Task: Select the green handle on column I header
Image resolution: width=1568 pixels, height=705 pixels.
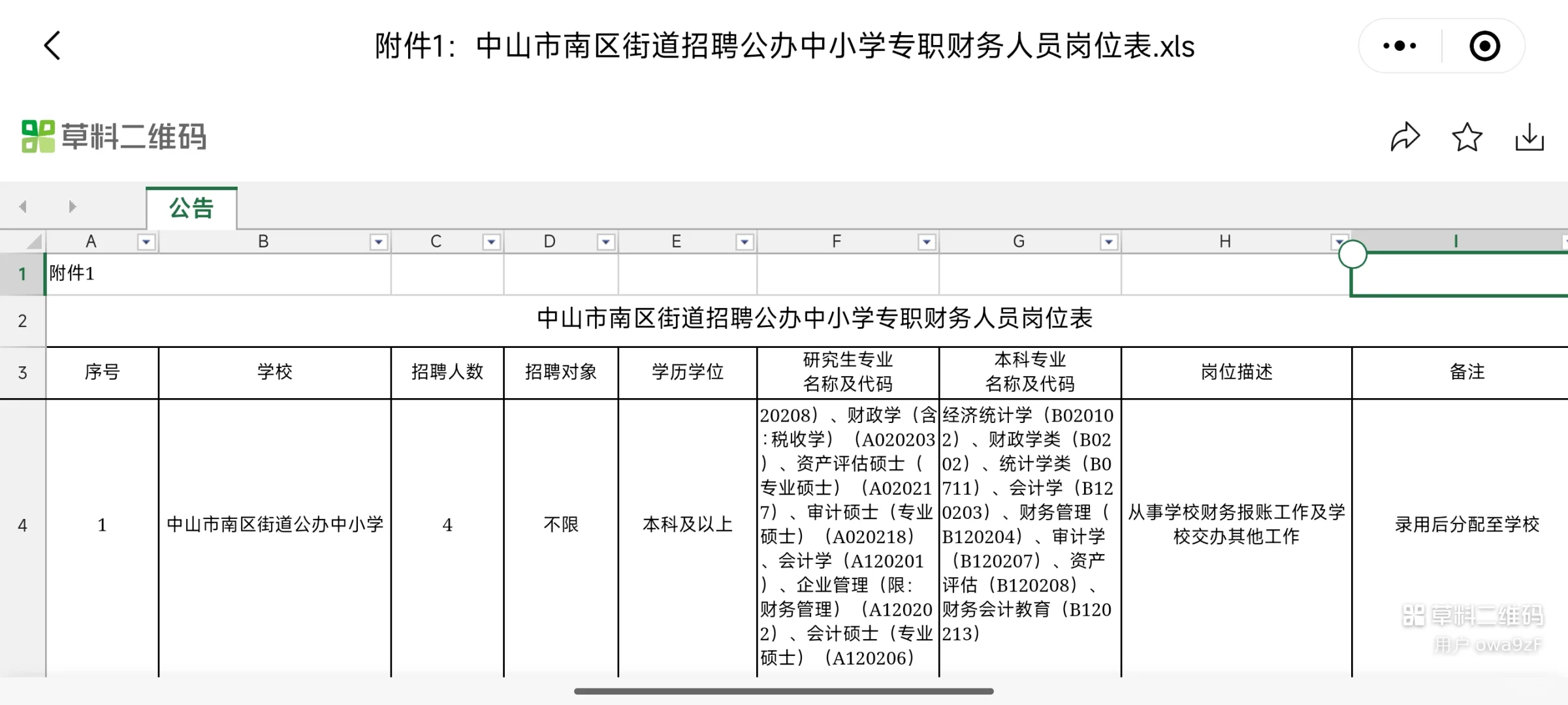Action: click(x=1352, y=254)
